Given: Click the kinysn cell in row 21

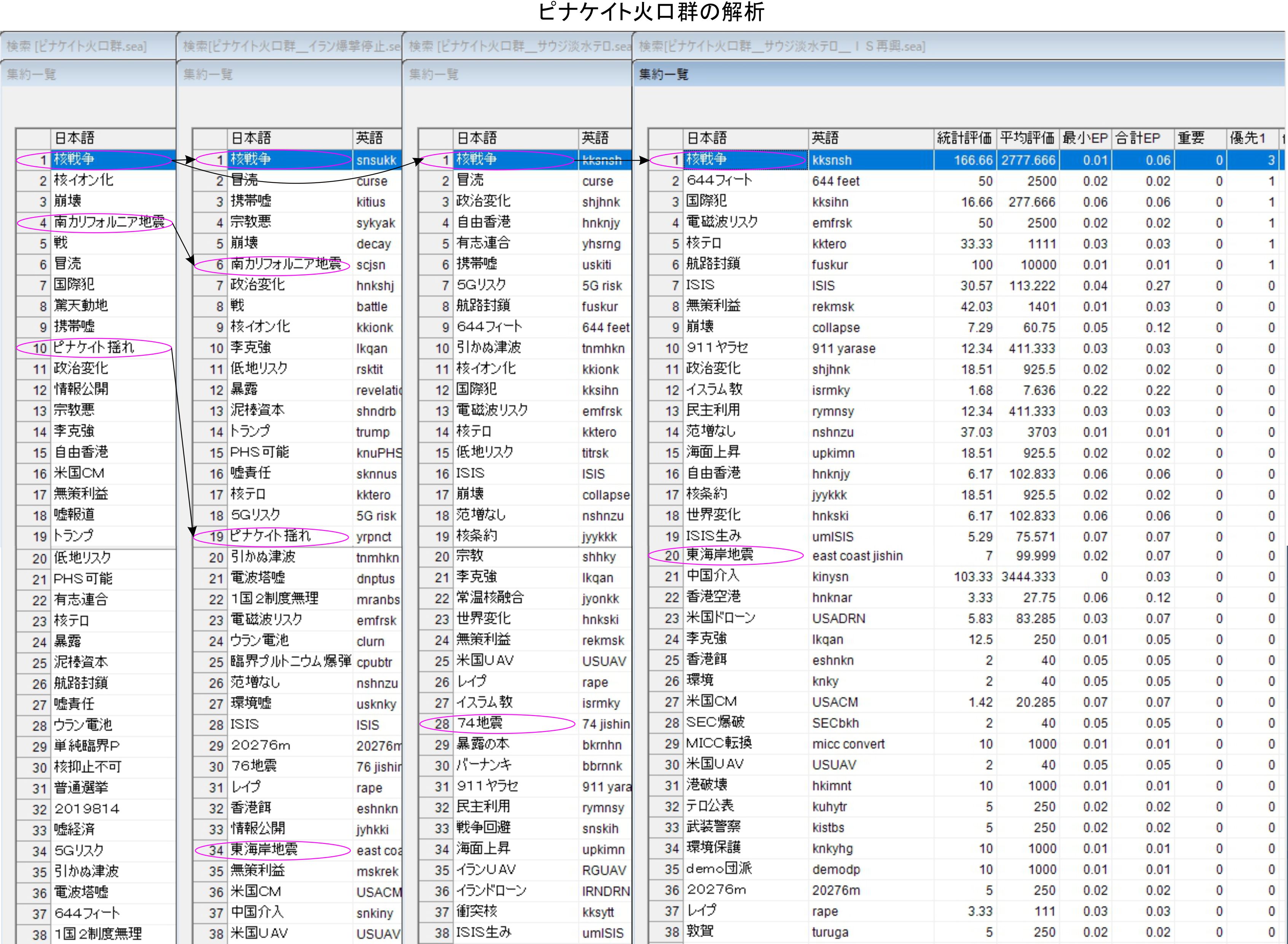Looking at the screenshot, I should click(831, 577).
